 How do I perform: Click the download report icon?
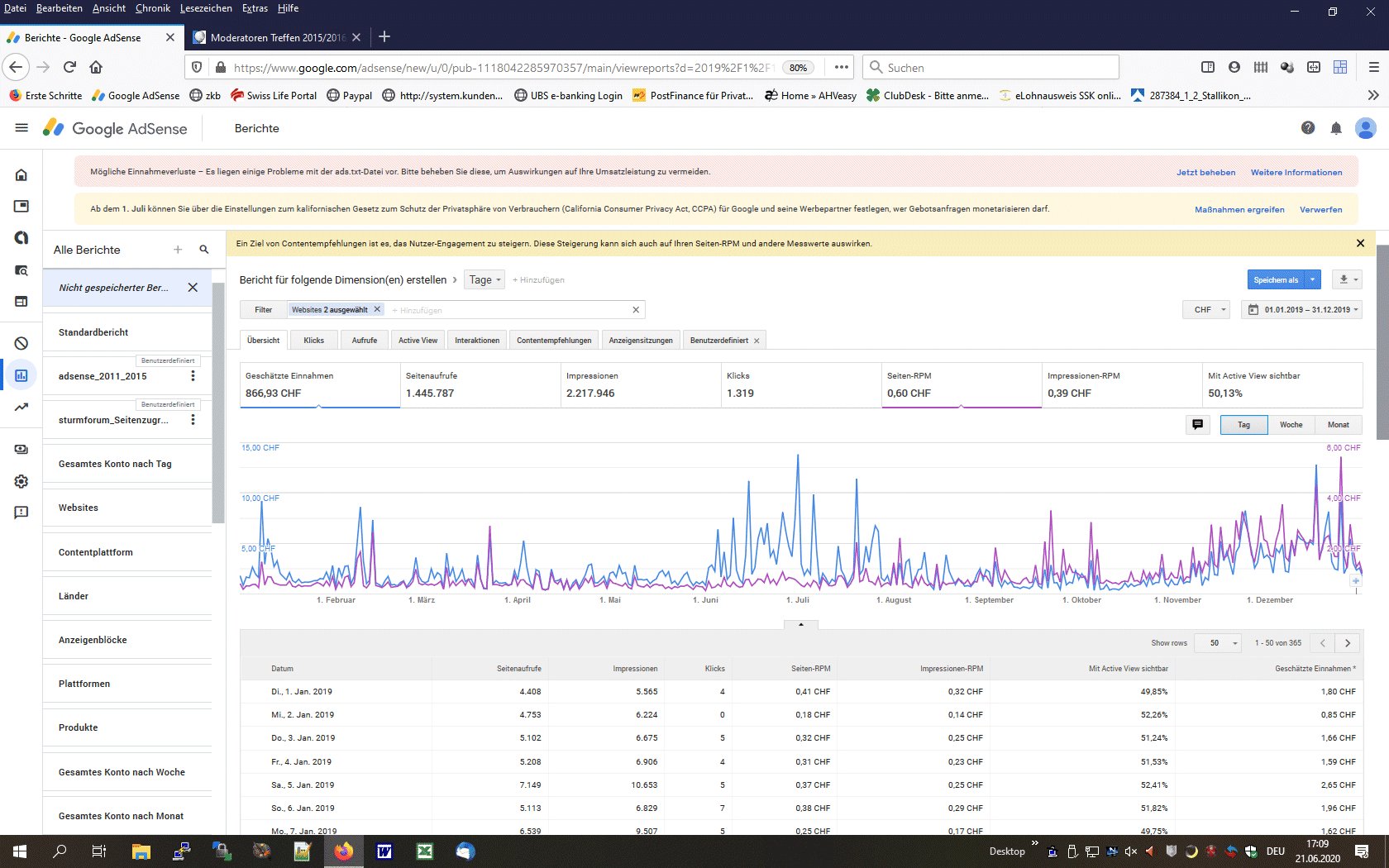pyautogui.click(x=1344, y=279)
